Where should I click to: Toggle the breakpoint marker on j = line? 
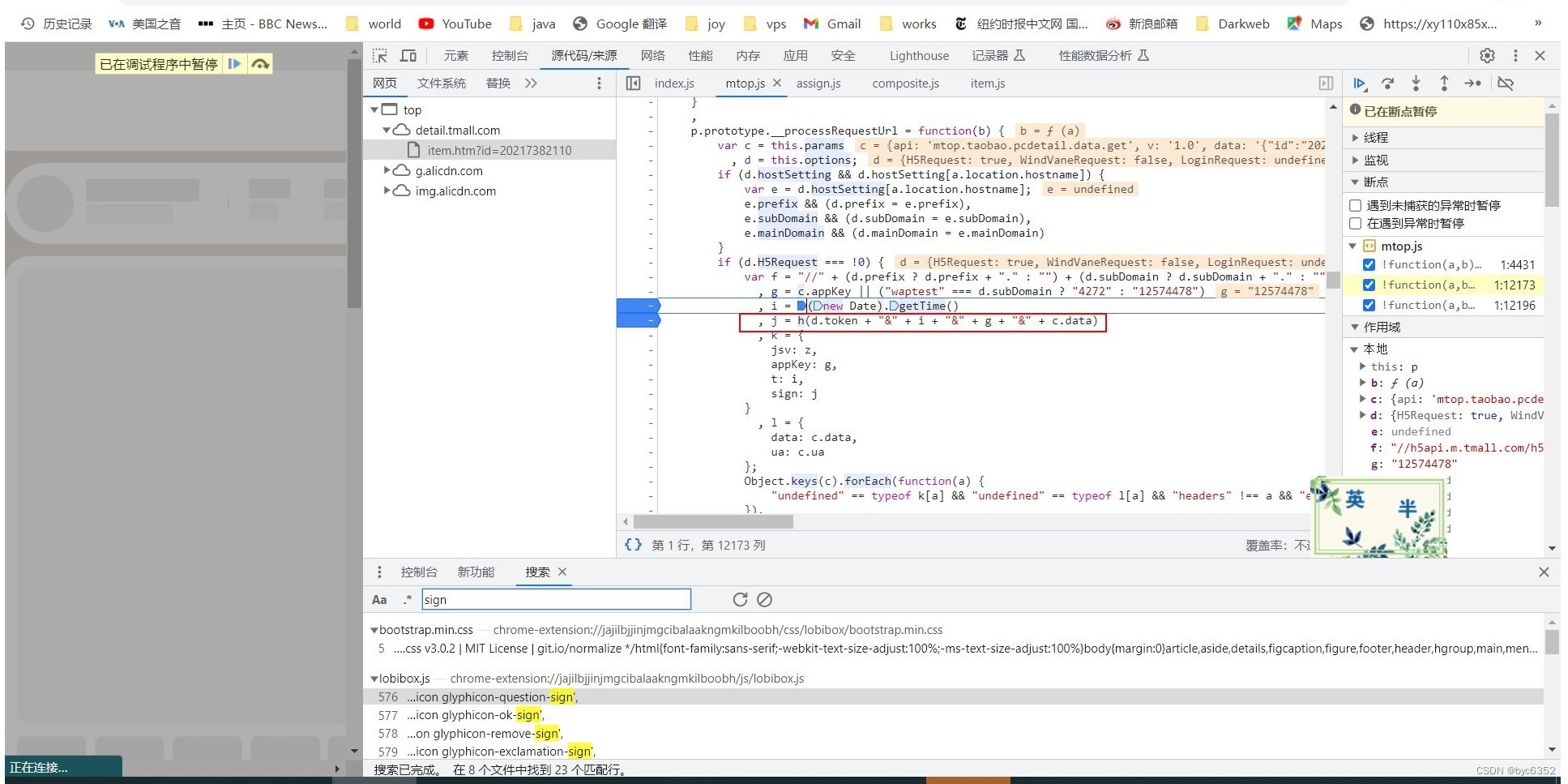click(x=639, y=320)
